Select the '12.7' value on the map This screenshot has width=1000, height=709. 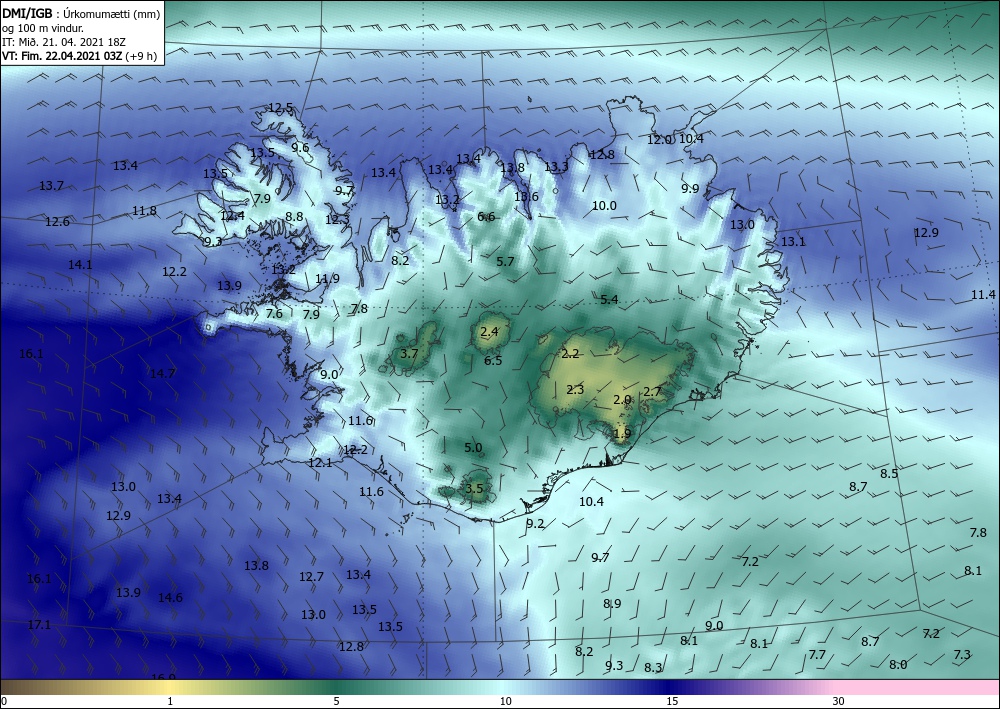311,576
